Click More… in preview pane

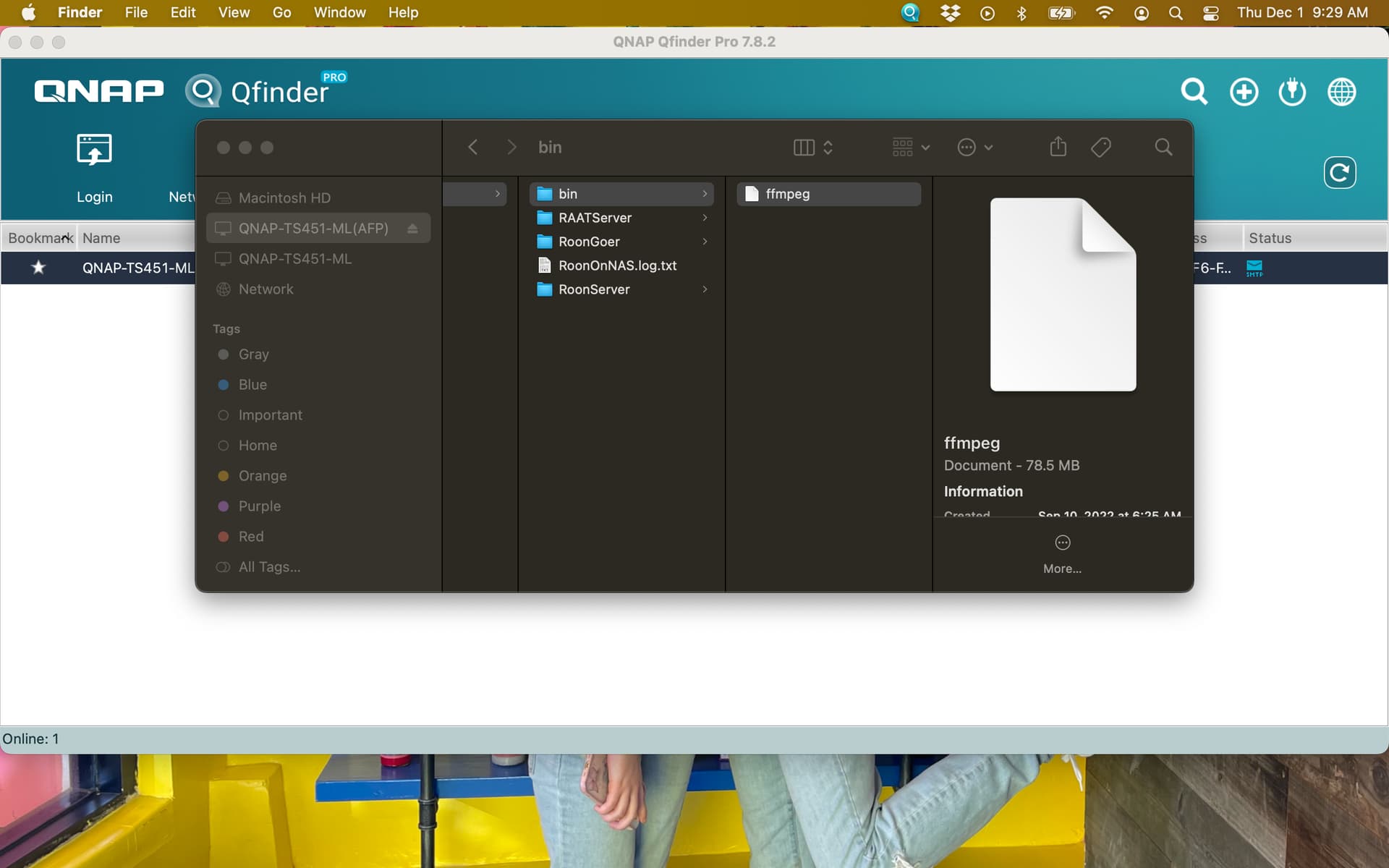point(1062,554)
